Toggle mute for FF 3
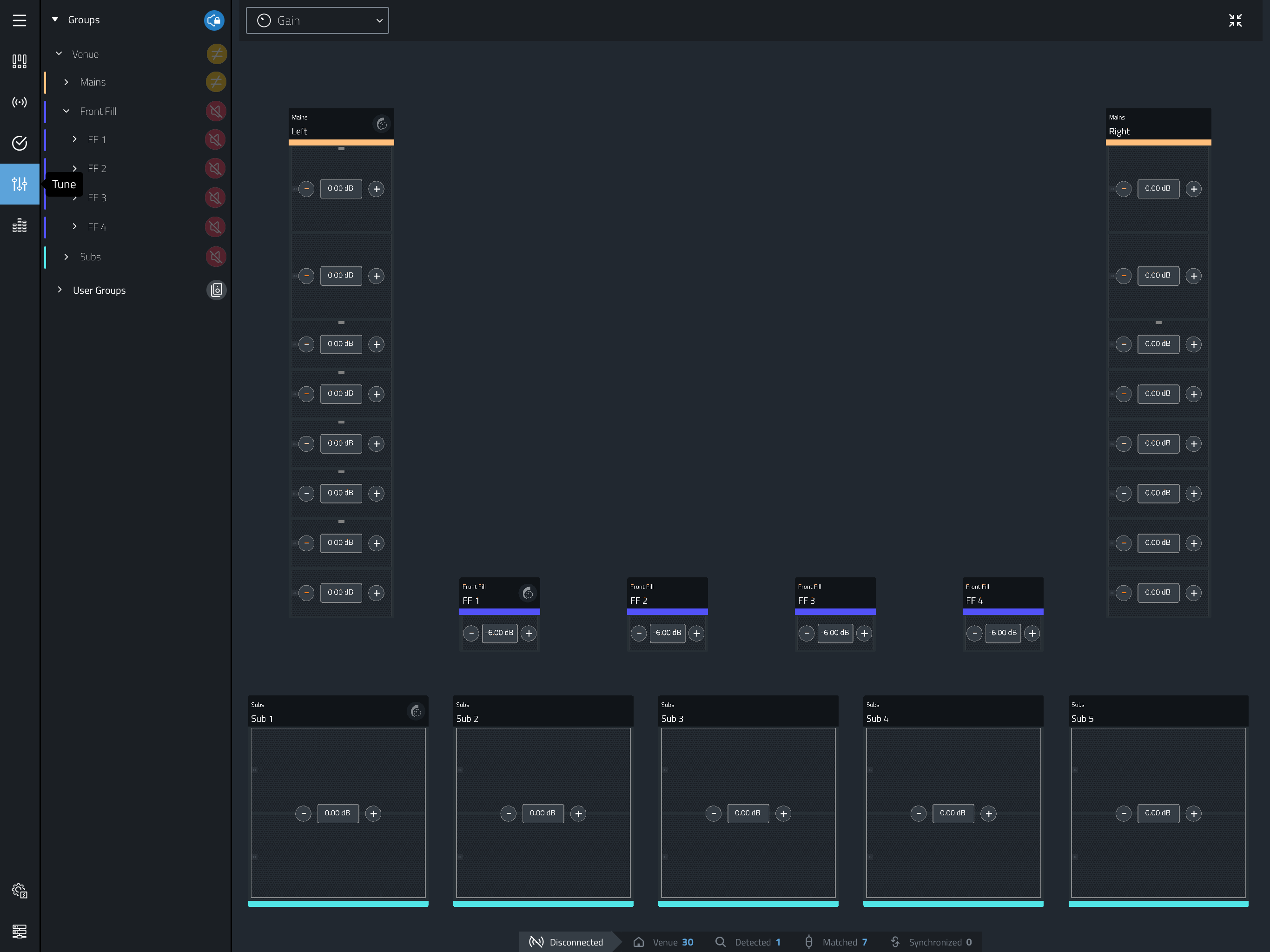The width and height of the screenshot is (1270, 952). 215,198
